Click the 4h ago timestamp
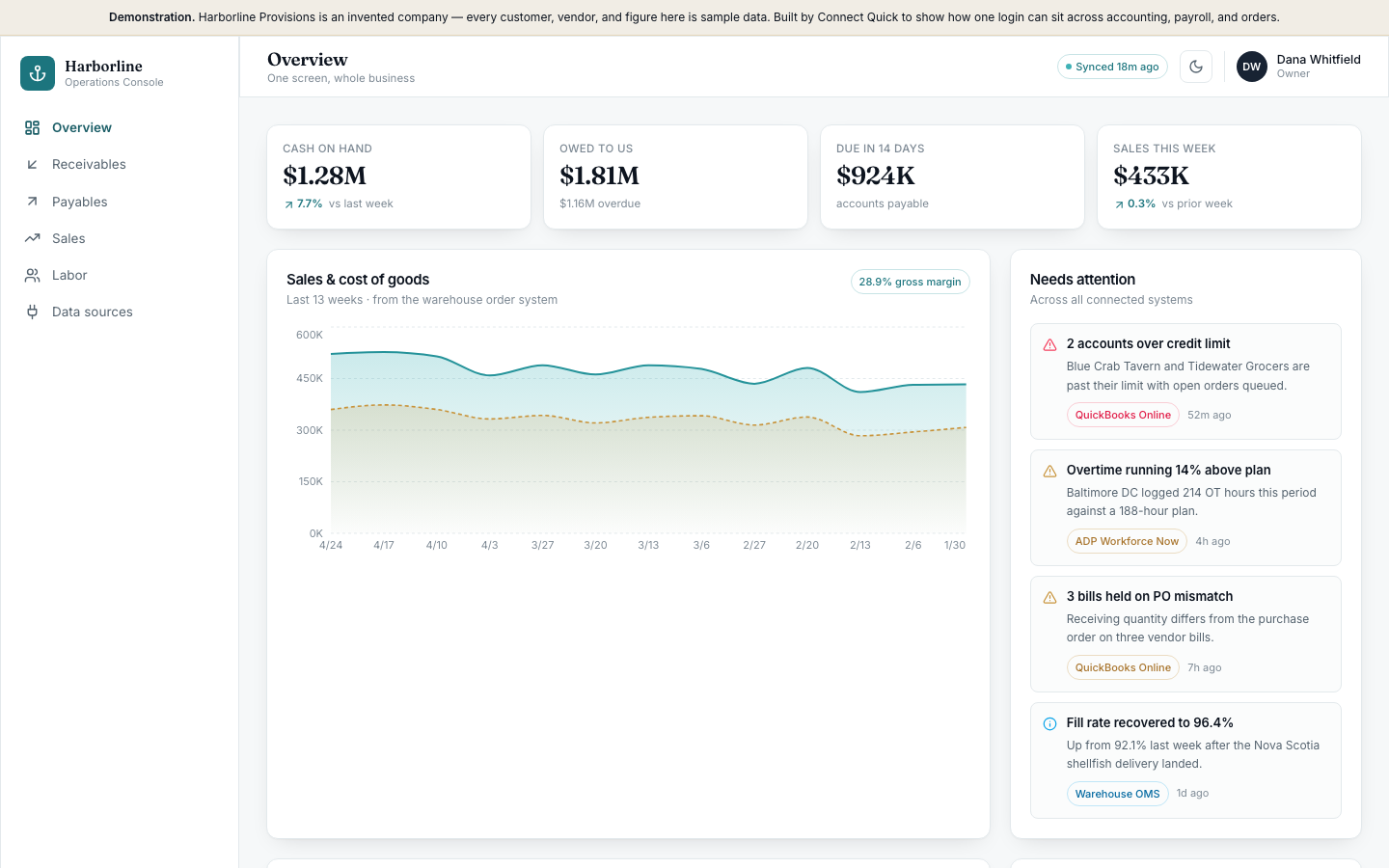 (1212, 541)
